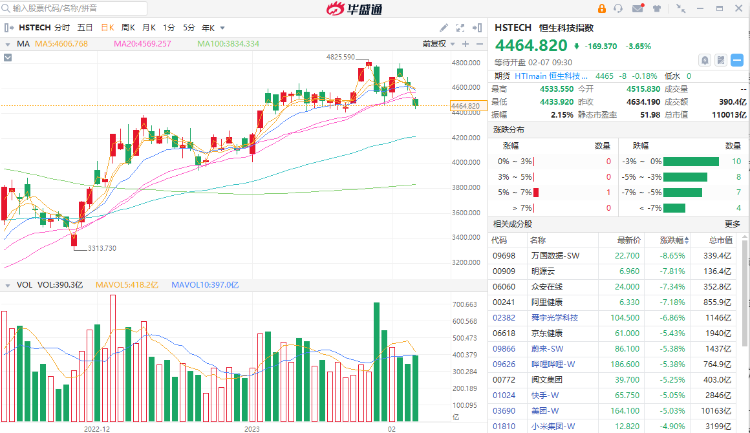
Task: Open the customer service headset icon
Action: click(619, 9)
